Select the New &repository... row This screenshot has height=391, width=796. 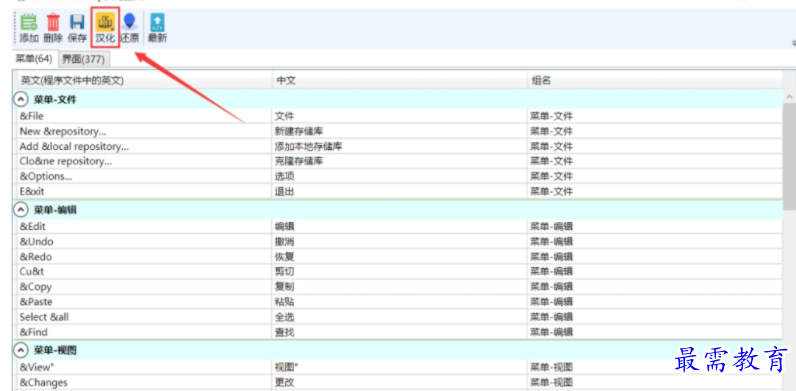click(399, 132)
